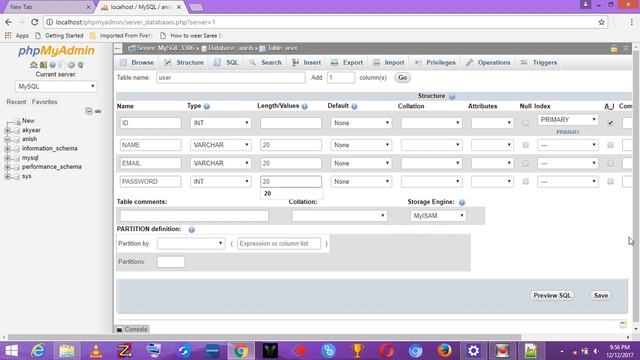Click the Type column help icon

pos(207,106)
